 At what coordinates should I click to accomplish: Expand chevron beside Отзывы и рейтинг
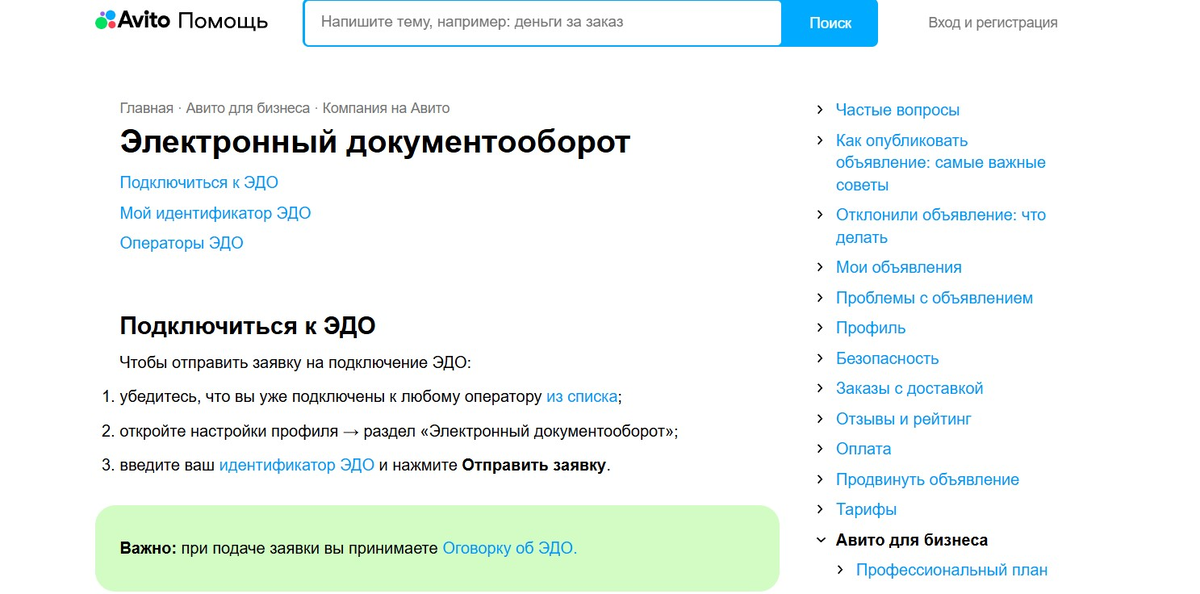pos(820,419)
